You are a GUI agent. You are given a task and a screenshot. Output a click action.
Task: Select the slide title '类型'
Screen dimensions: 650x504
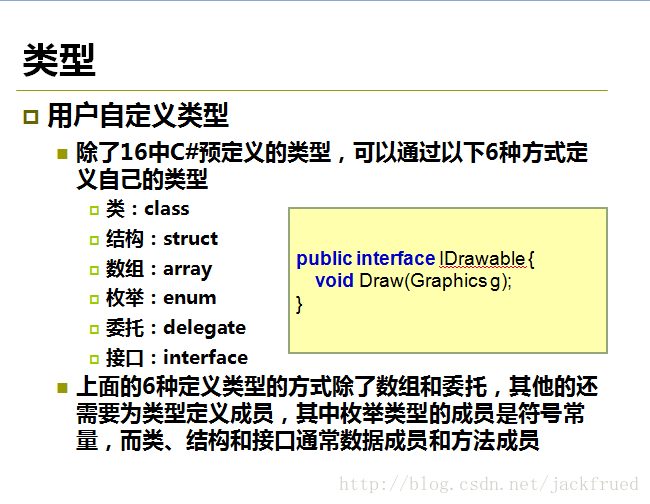pos(59,60)
